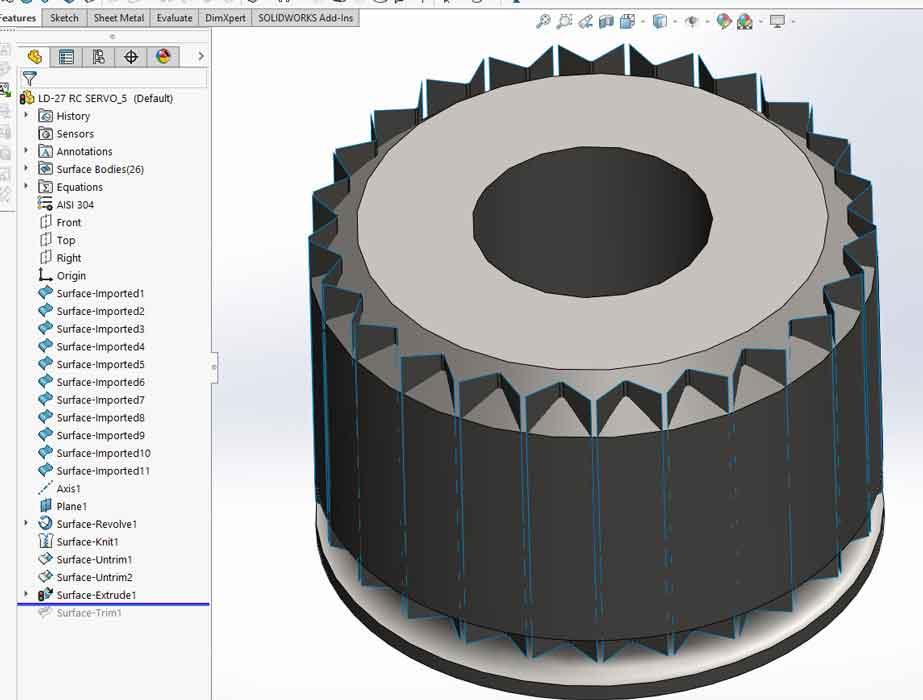Click the Surface-Imported3 icon
The width and height of the screenshot is (923, 700).
coord(45,328)
